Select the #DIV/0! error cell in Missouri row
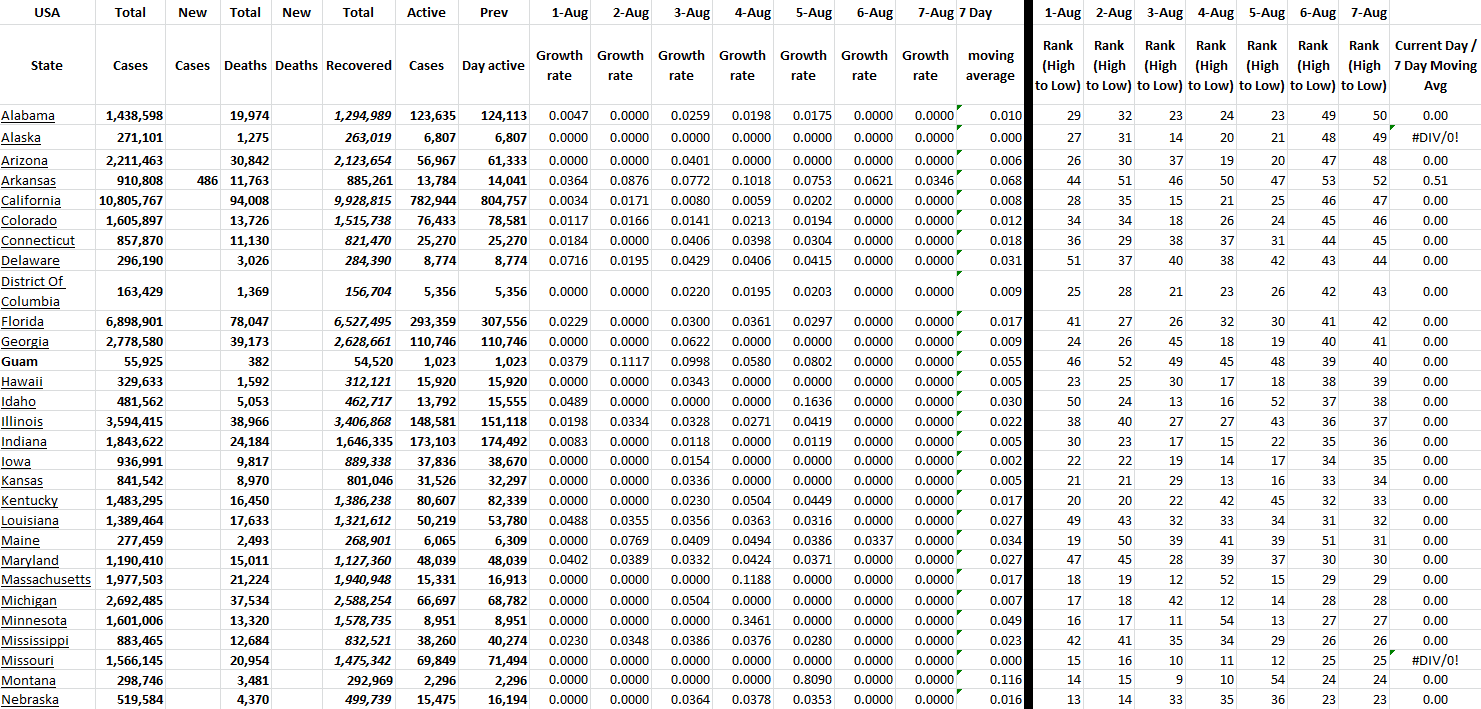Viewport: 1481px width, 709px height. [x=1434, y=661]
